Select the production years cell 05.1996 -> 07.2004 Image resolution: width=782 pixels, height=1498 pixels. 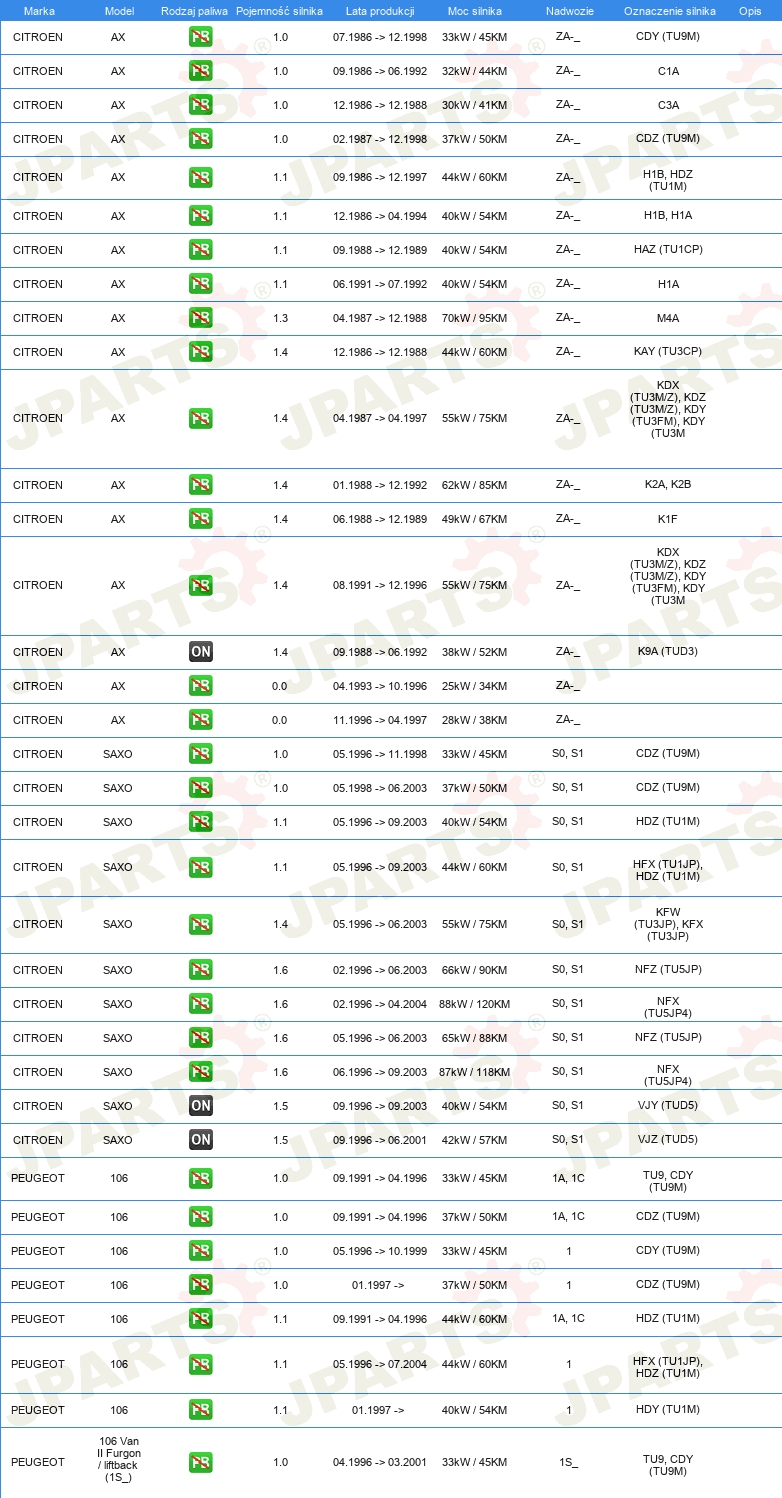pyautogui.click(x=380, y=1364)
